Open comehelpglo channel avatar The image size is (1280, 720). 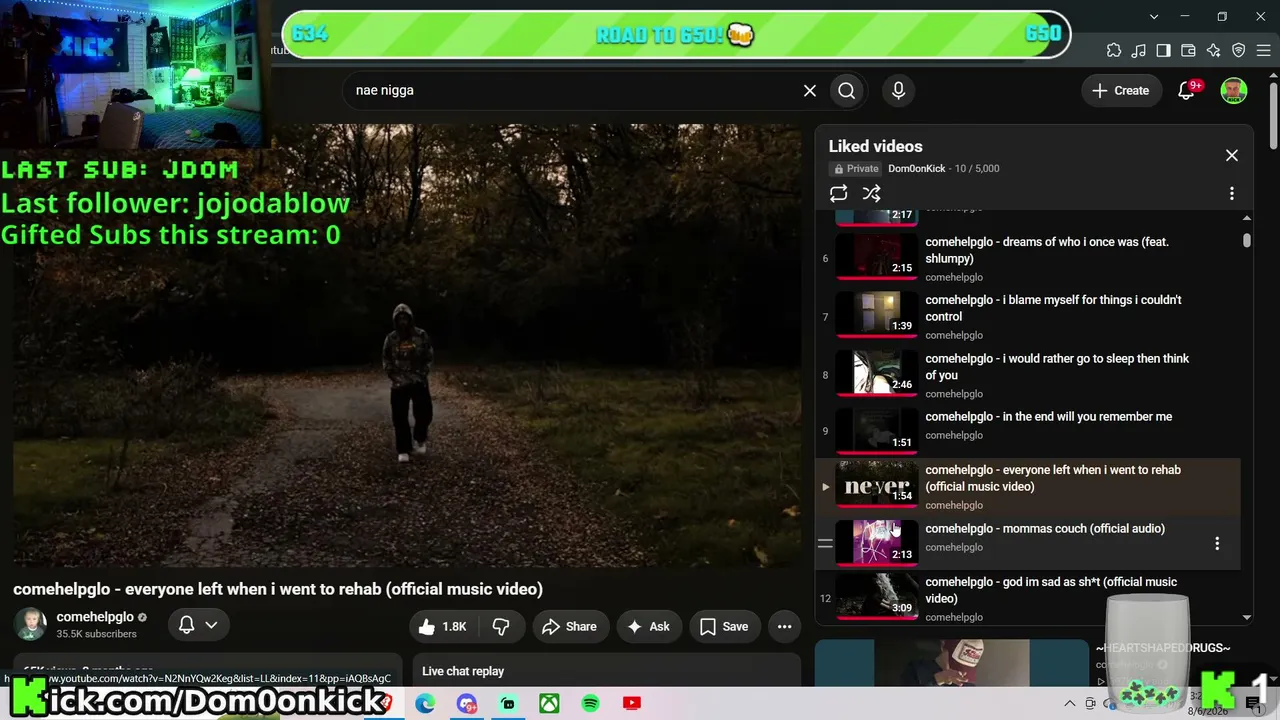pyautogui.click(x=30, y=624)
